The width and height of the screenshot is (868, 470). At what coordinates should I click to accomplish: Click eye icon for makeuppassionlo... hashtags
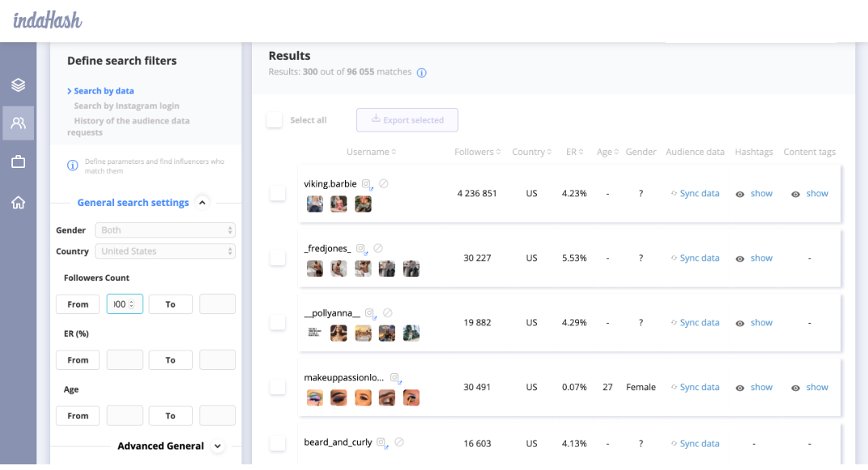pyautogui.click(x=740, y=388)
